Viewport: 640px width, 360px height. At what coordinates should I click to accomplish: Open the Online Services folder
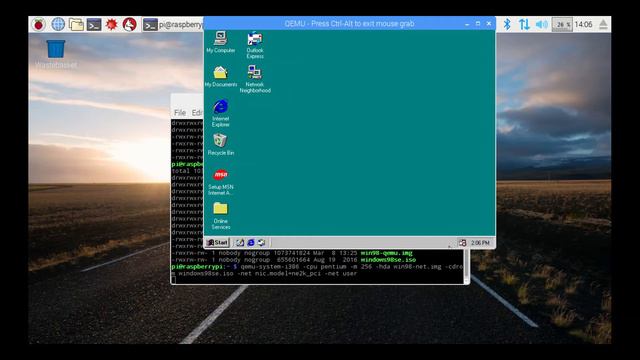pyautogui.click(x=220, y=216)
